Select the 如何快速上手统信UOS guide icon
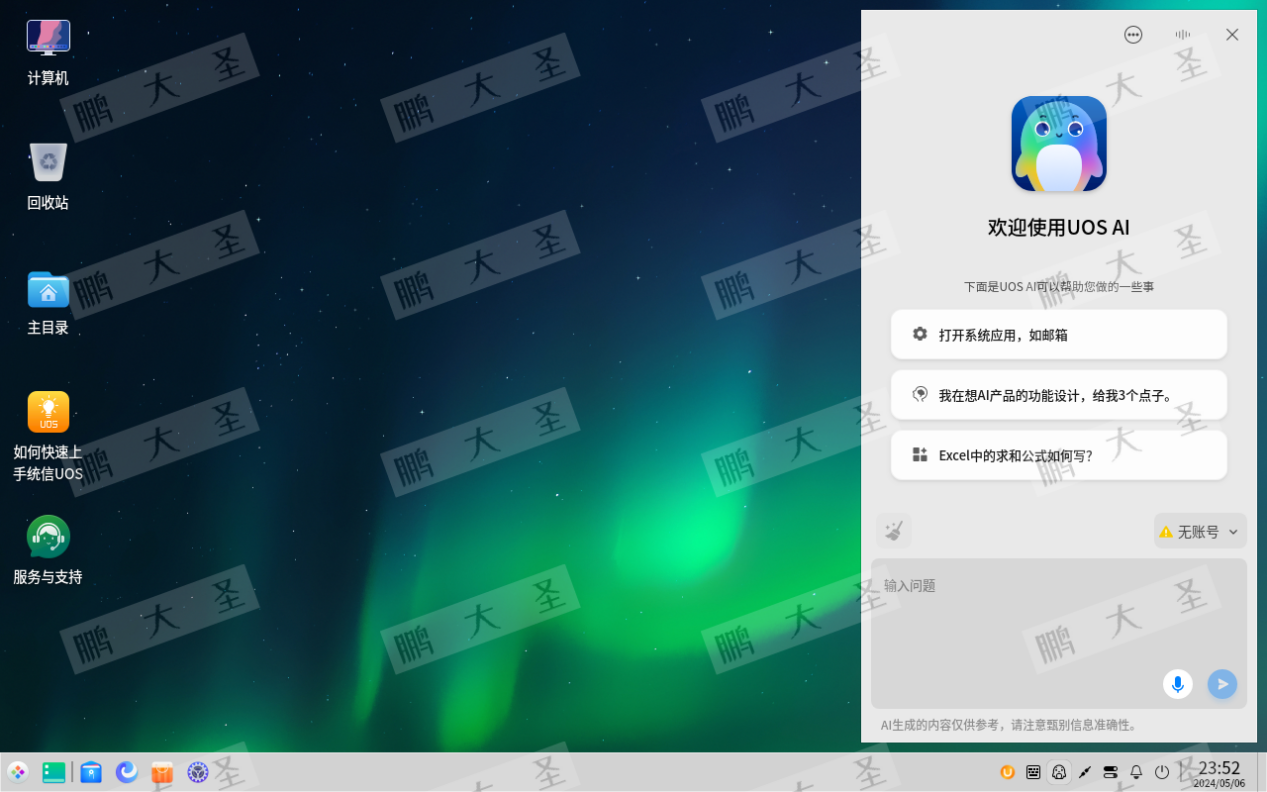The width and height of the screenshot is (1267, 792). tap(48, 436)
